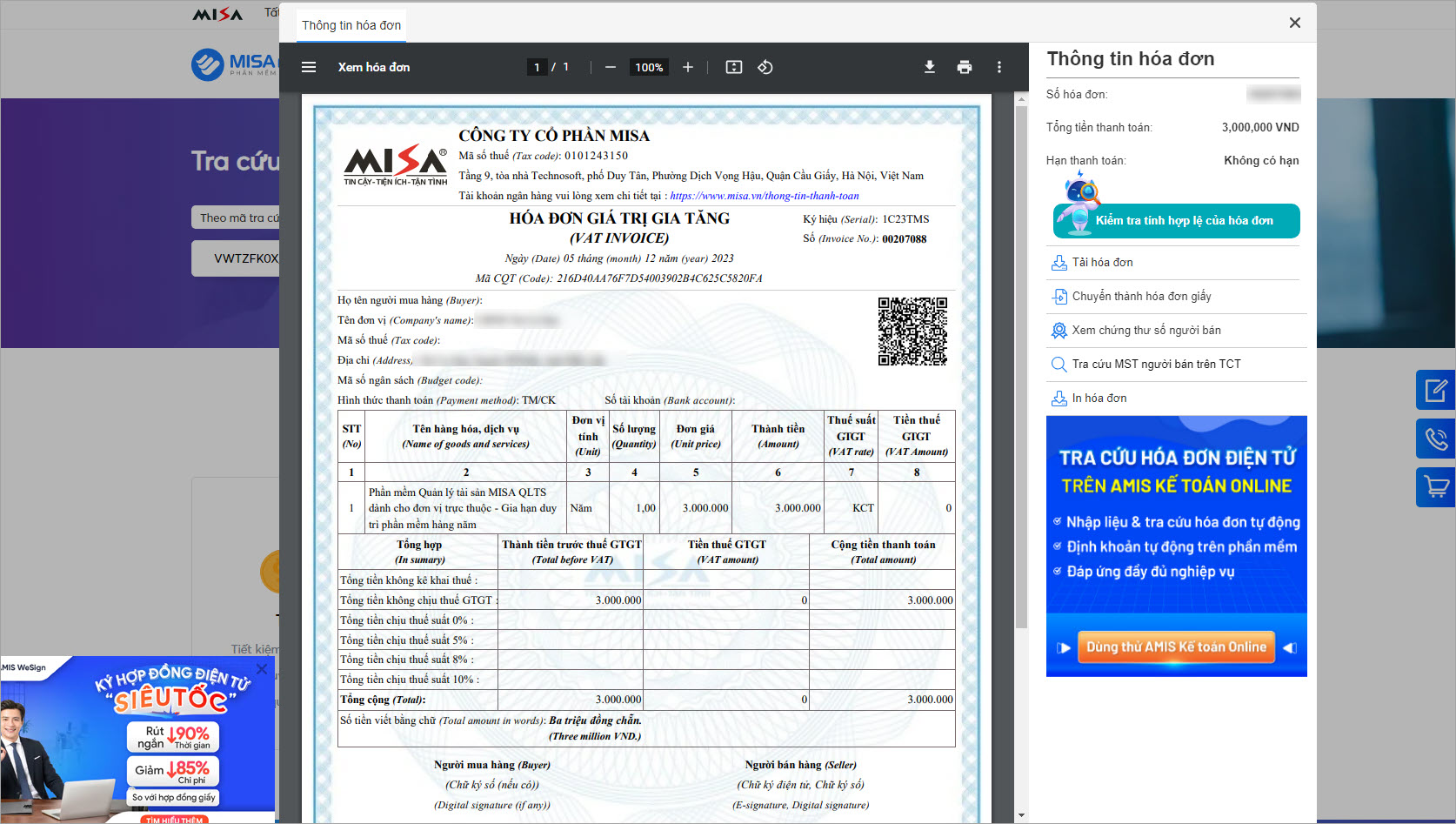Click the page number input box
1456x824 pixels.
click(537, 67)
